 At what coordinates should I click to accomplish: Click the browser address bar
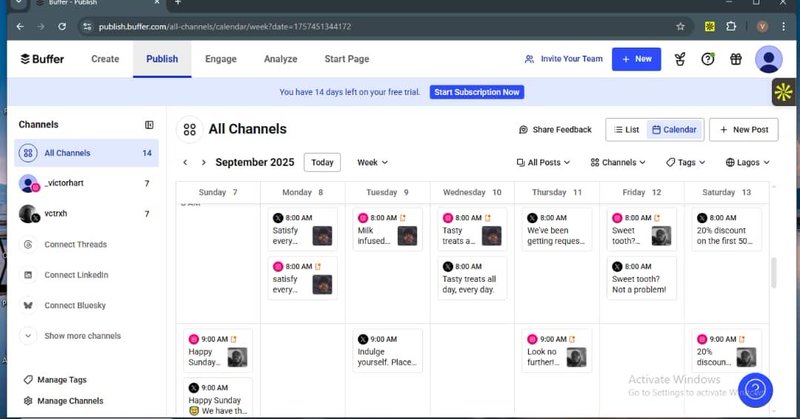tap(383, 27)
